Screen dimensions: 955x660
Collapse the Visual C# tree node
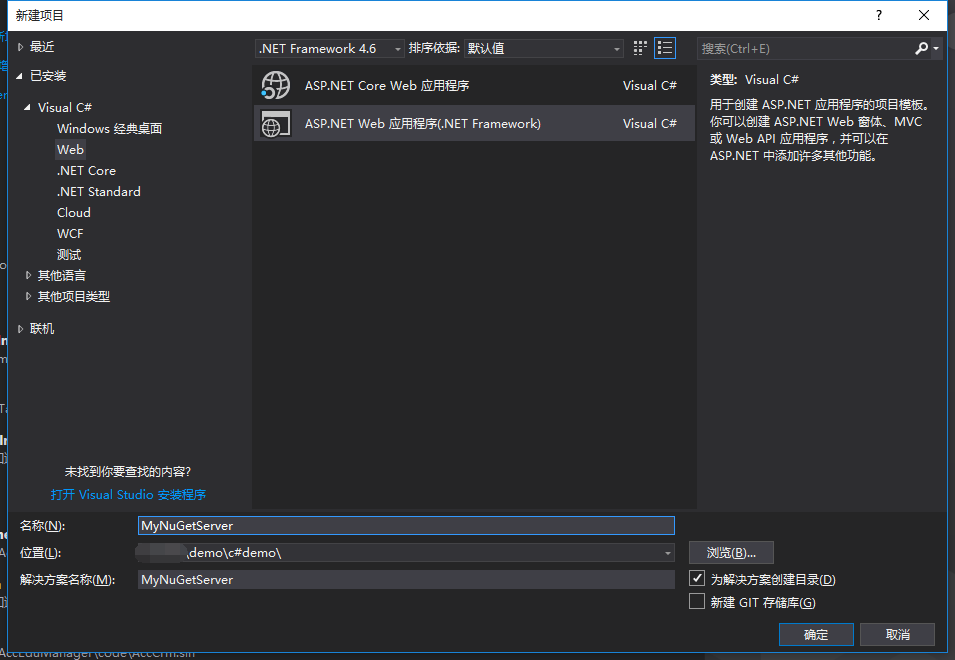coord(27,107)
